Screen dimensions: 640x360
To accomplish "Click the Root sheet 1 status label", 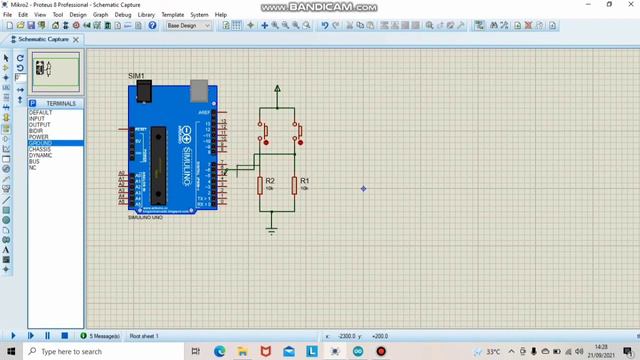I will (144, 336).
